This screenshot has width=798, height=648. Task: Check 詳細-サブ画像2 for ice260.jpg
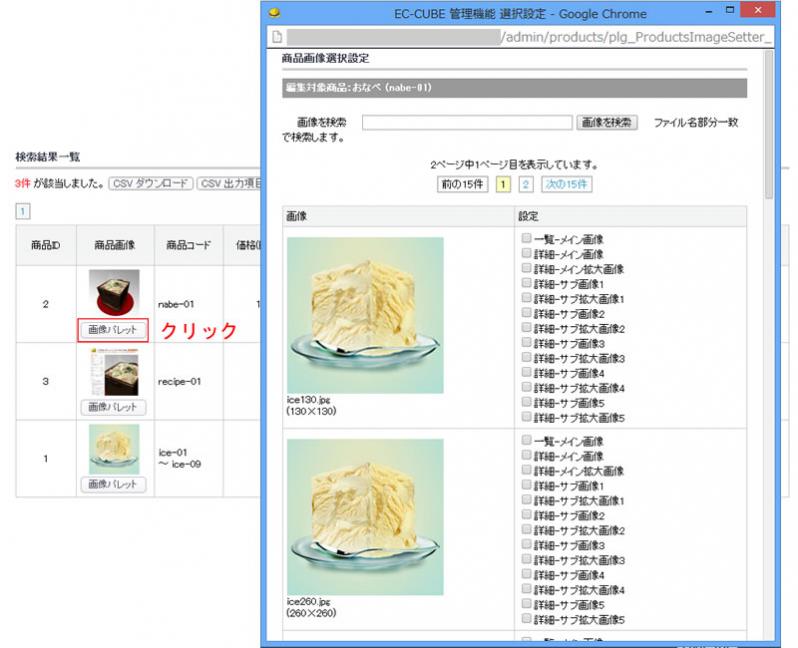(526, 514)
